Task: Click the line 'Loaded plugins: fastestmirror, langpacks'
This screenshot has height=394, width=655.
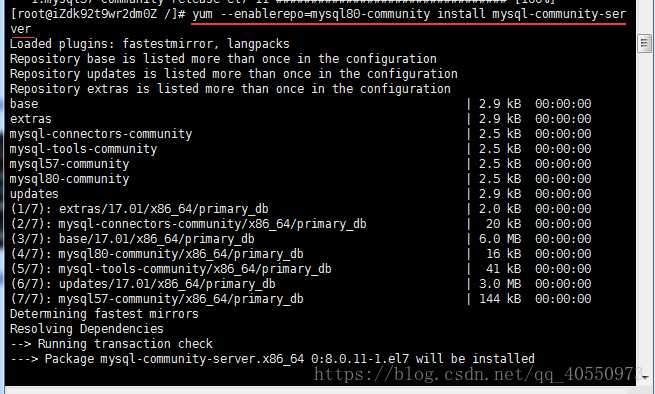Action: pyautogui.click(x=150, y=44)
